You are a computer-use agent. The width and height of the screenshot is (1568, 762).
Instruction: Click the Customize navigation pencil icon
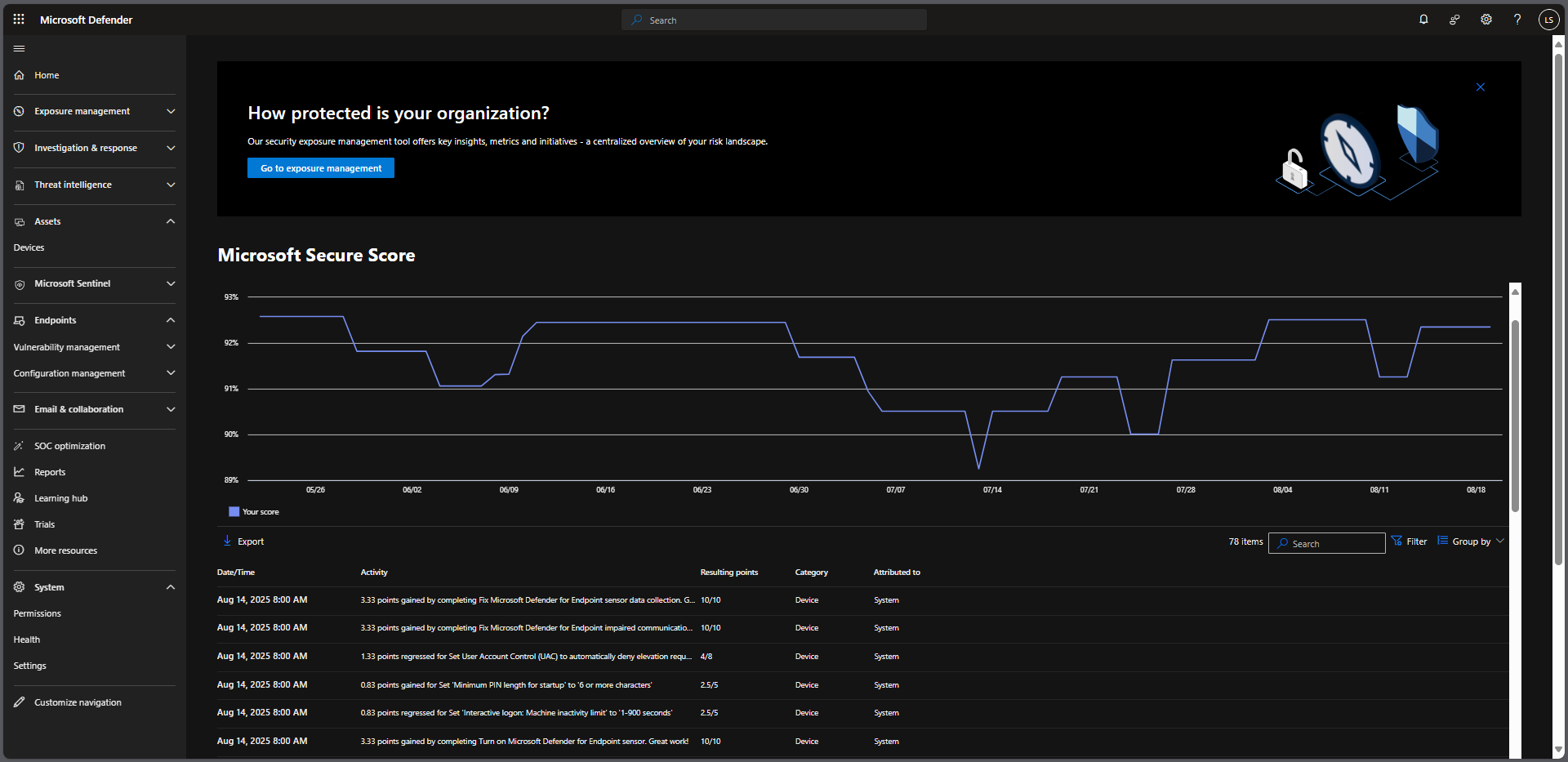(x=19, y=702)
